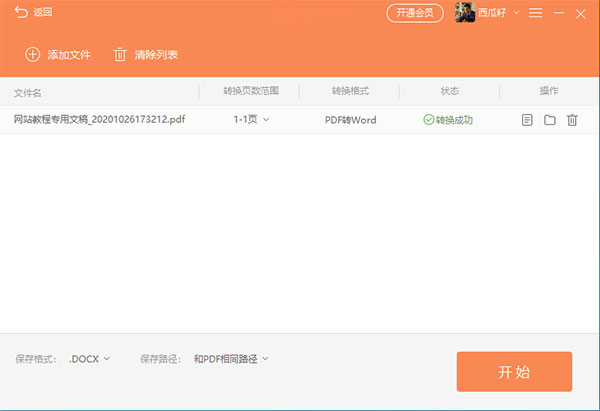
Task: Open the 1-1页 page range dropdown
Action: pos(251,119)
